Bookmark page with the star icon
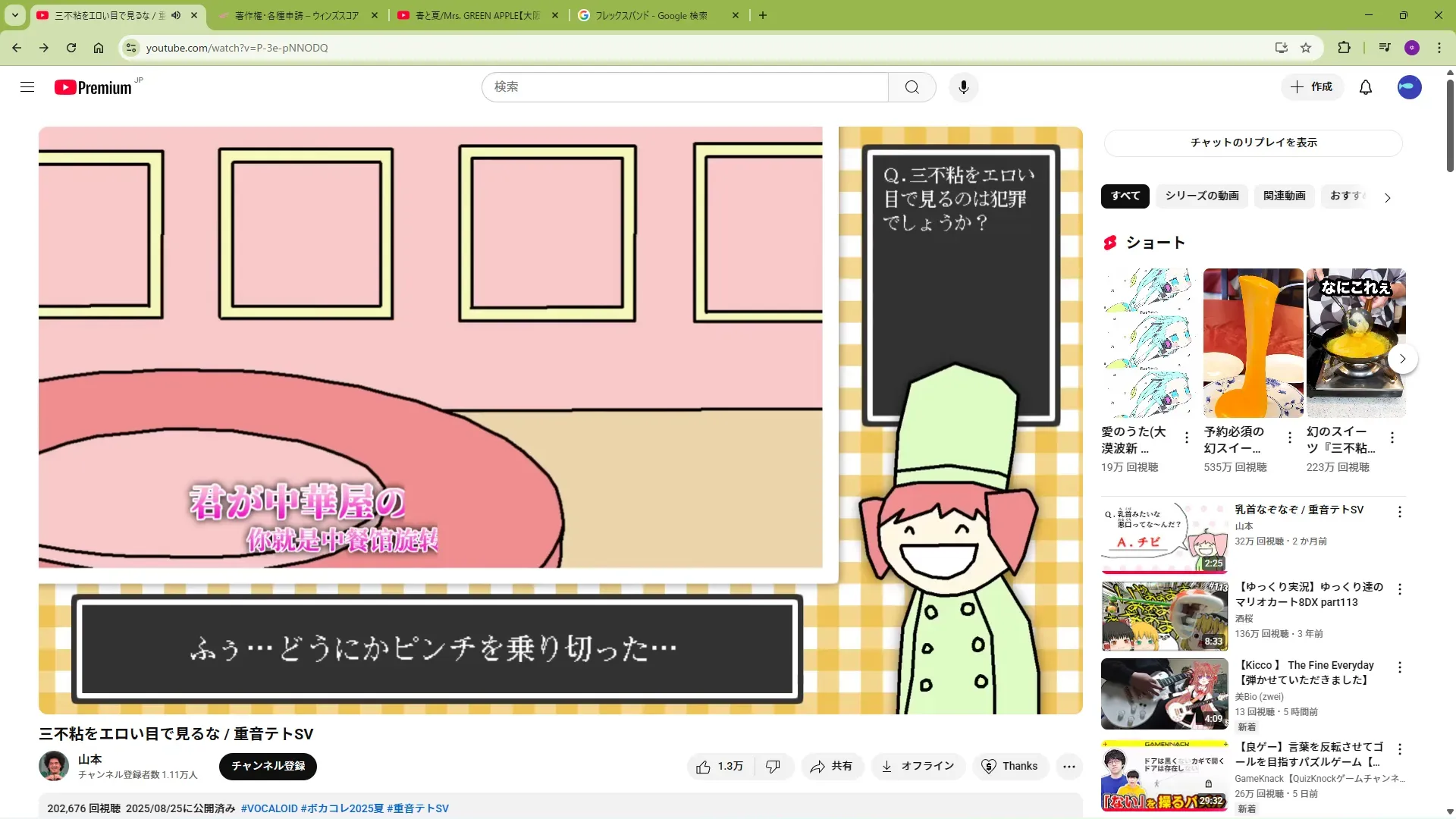Viewport: 1456px width, 819px height. pyautogui.click(x=1306, y=48)
